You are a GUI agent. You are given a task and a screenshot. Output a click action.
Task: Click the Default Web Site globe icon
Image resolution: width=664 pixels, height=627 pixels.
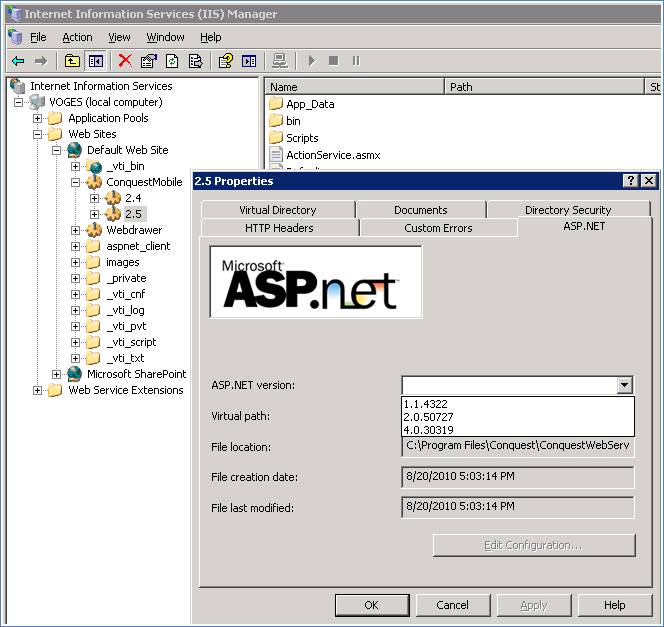coord(75,150)
